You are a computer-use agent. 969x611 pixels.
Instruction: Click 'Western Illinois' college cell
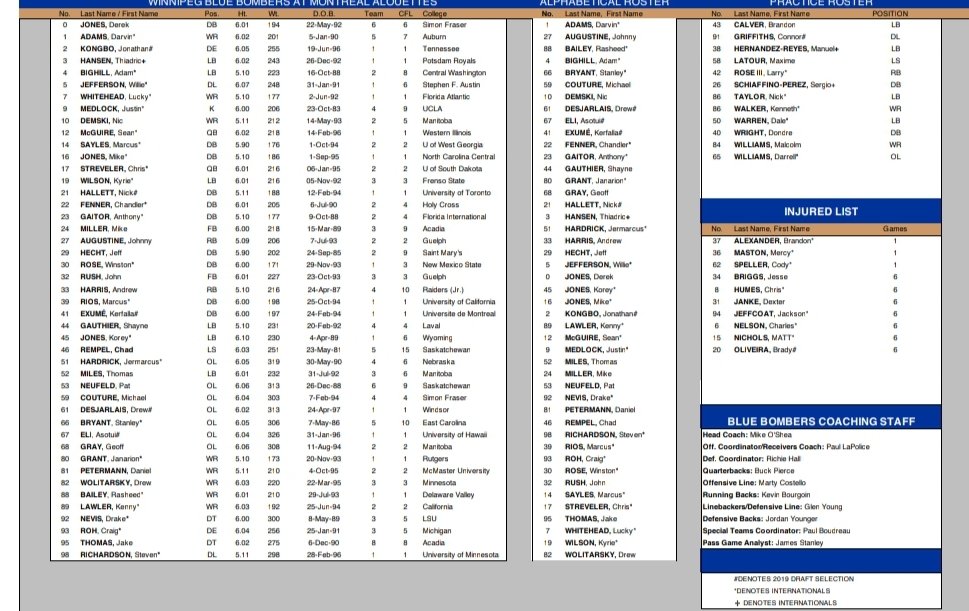point(447,133)
